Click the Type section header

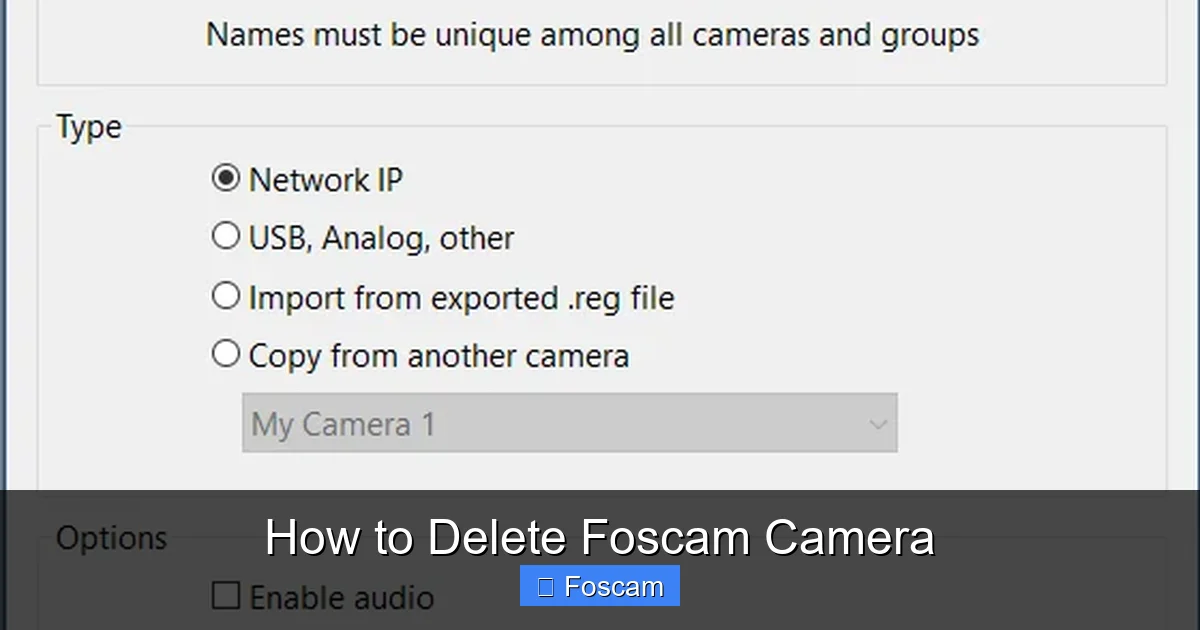(x=88, y=126)
